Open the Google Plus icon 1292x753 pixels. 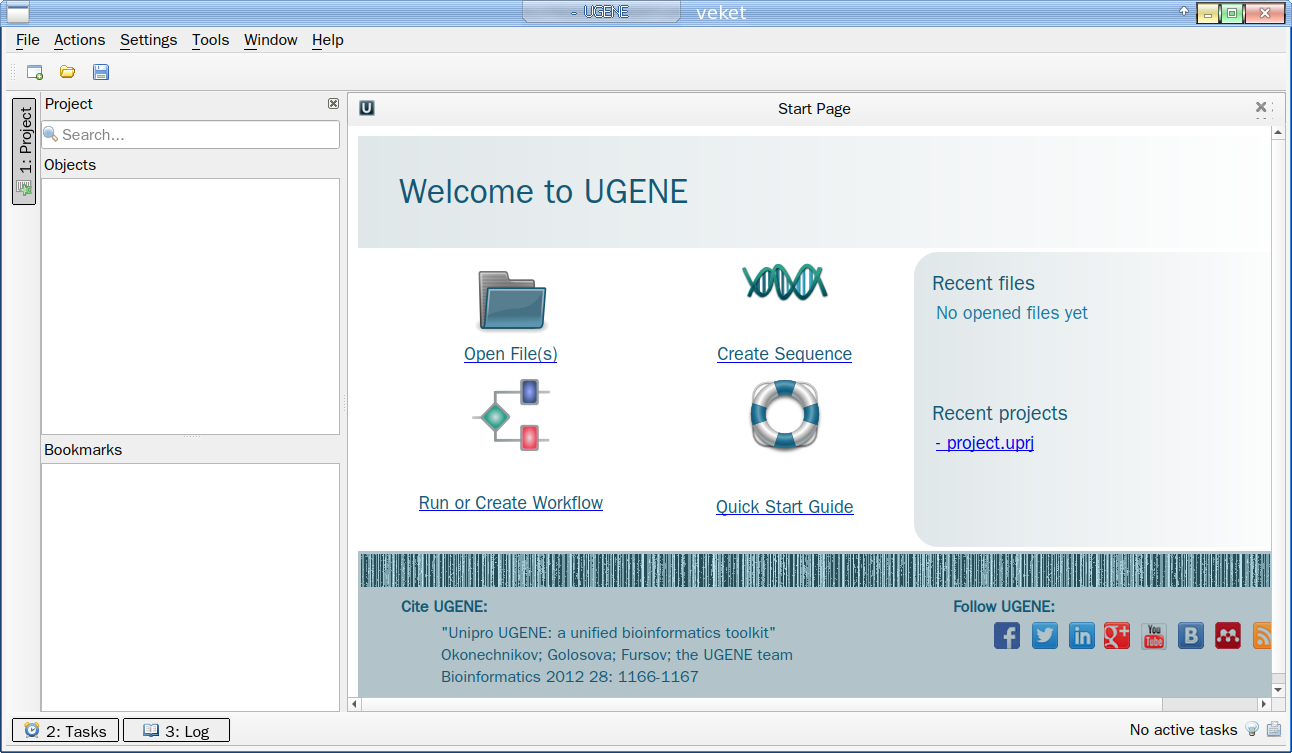(x=1117, y=635)
